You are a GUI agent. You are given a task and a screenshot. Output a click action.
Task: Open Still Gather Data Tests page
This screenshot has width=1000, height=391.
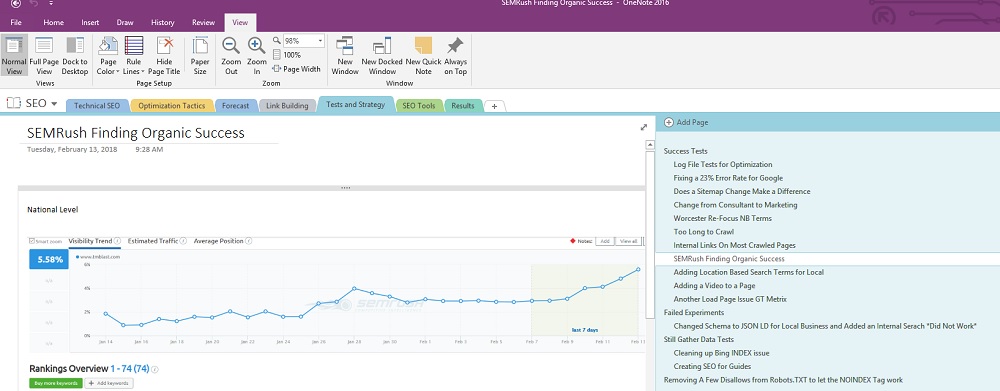click(699, 339)
